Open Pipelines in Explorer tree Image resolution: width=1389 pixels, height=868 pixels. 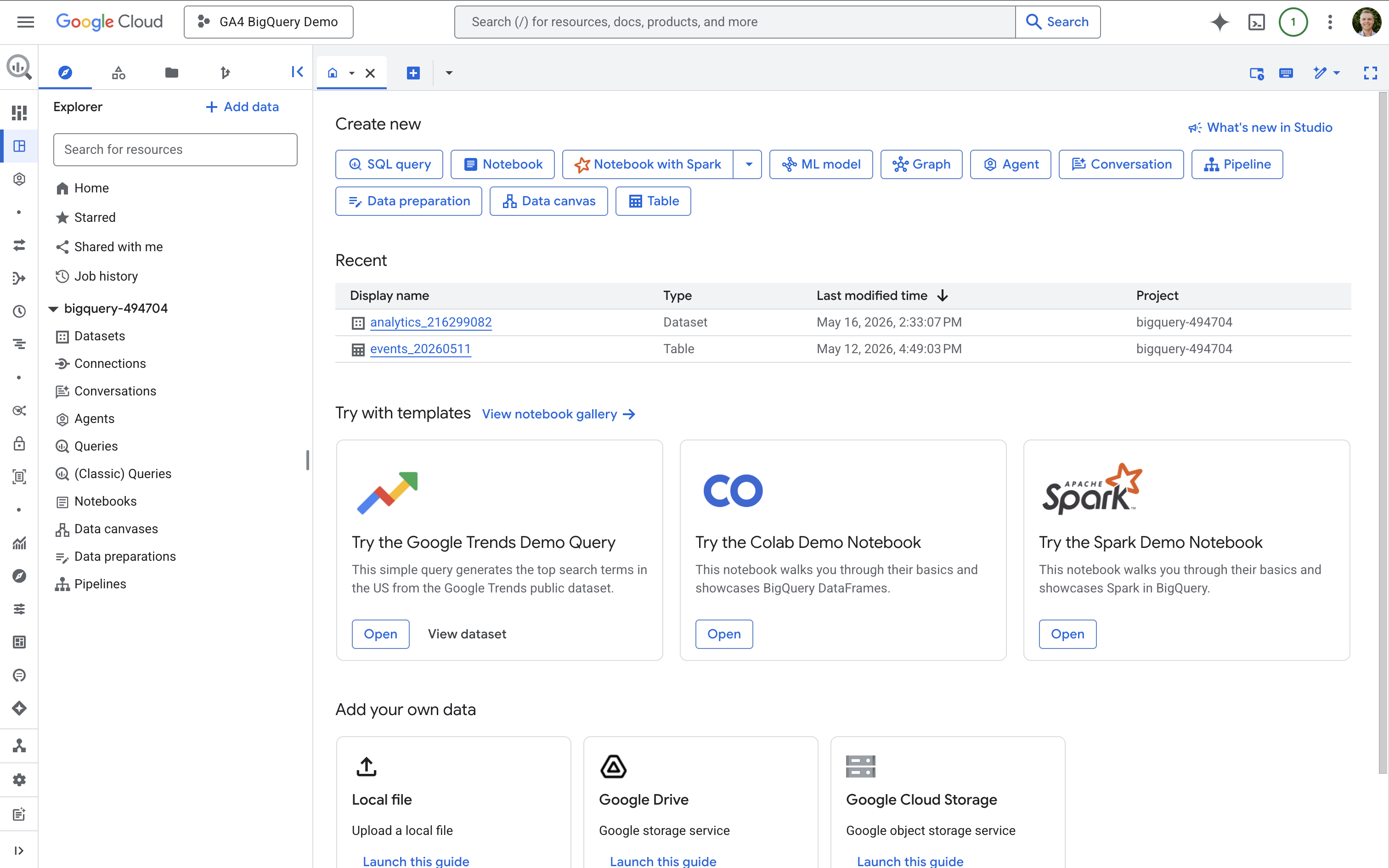tap(100, 584)
